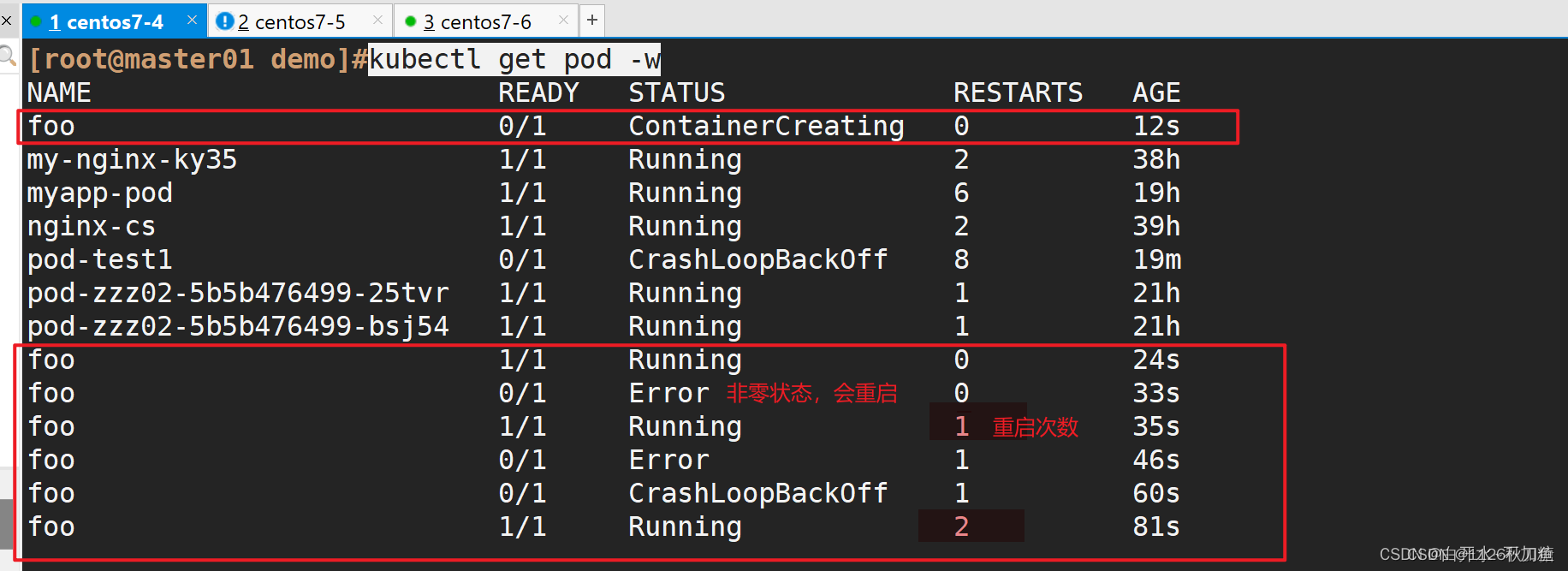This screenshot has width=1568, height=571.
Task: Click the highlighted restart count 2
Action: (961, 526)
